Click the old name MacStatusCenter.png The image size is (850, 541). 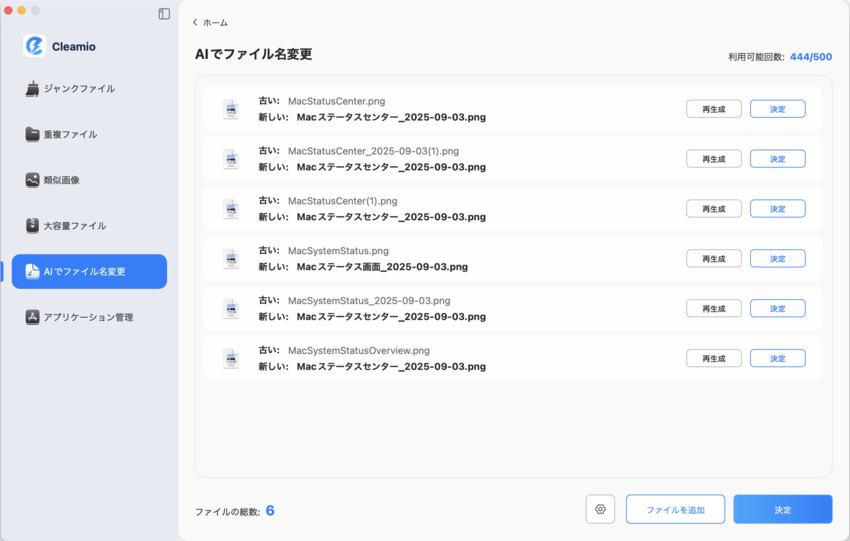[x=337, y=101]
